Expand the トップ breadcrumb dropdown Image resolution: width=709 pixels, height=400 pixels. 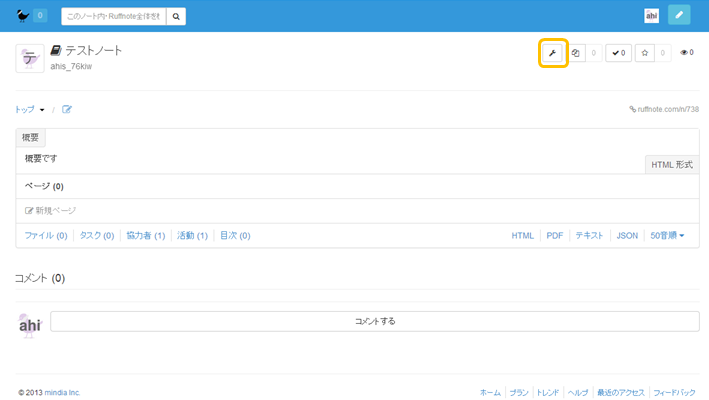29,110
